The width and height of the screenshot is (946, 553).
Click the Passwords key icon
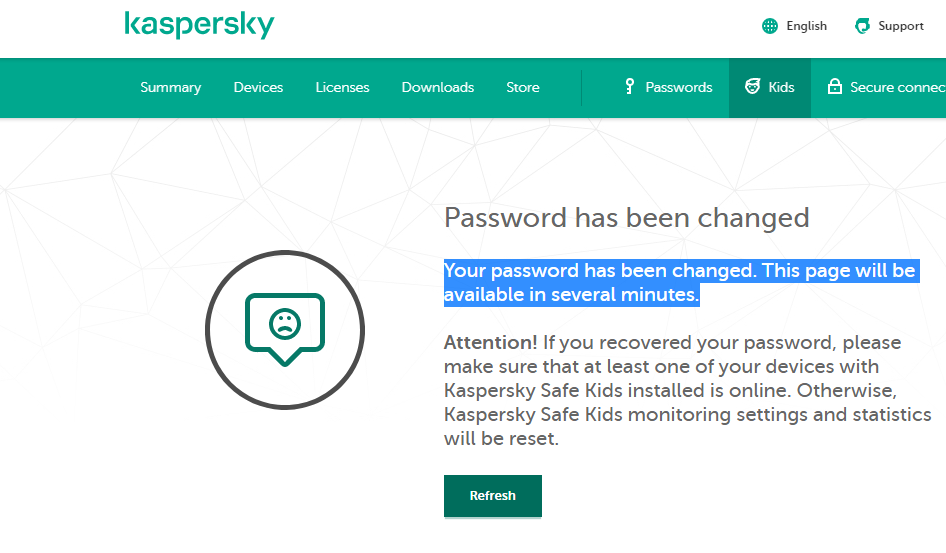[629, 87]
